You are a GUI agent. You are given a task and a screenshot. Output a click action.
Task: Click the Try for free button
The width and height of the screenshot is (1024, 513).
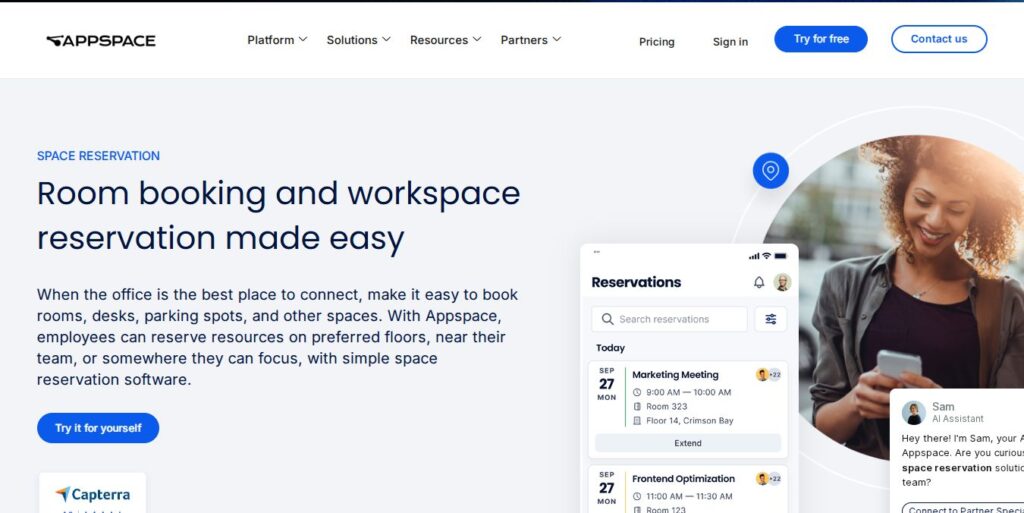pos(821,39)
